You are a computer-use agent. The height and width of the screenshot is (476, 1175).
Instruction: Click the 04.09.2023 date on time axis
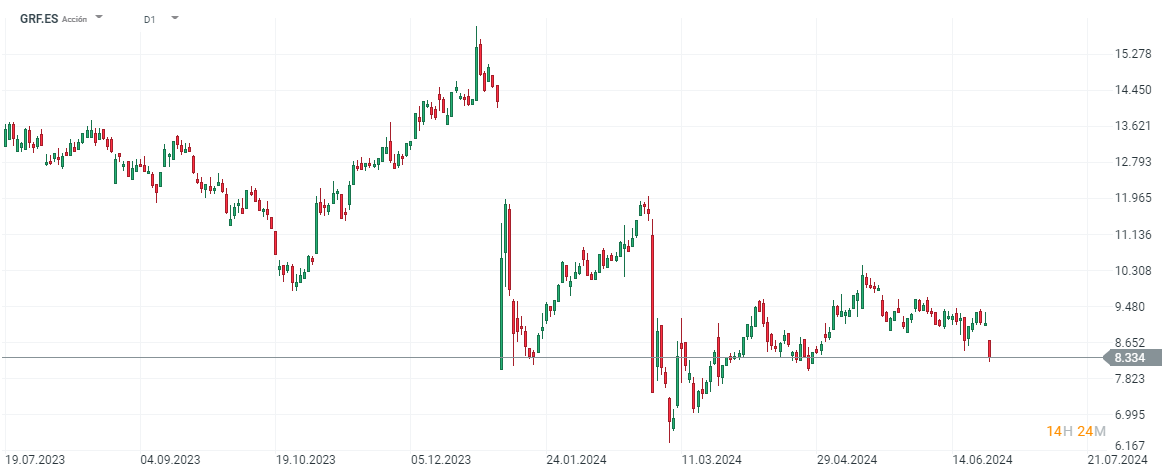tap(170, 460)
